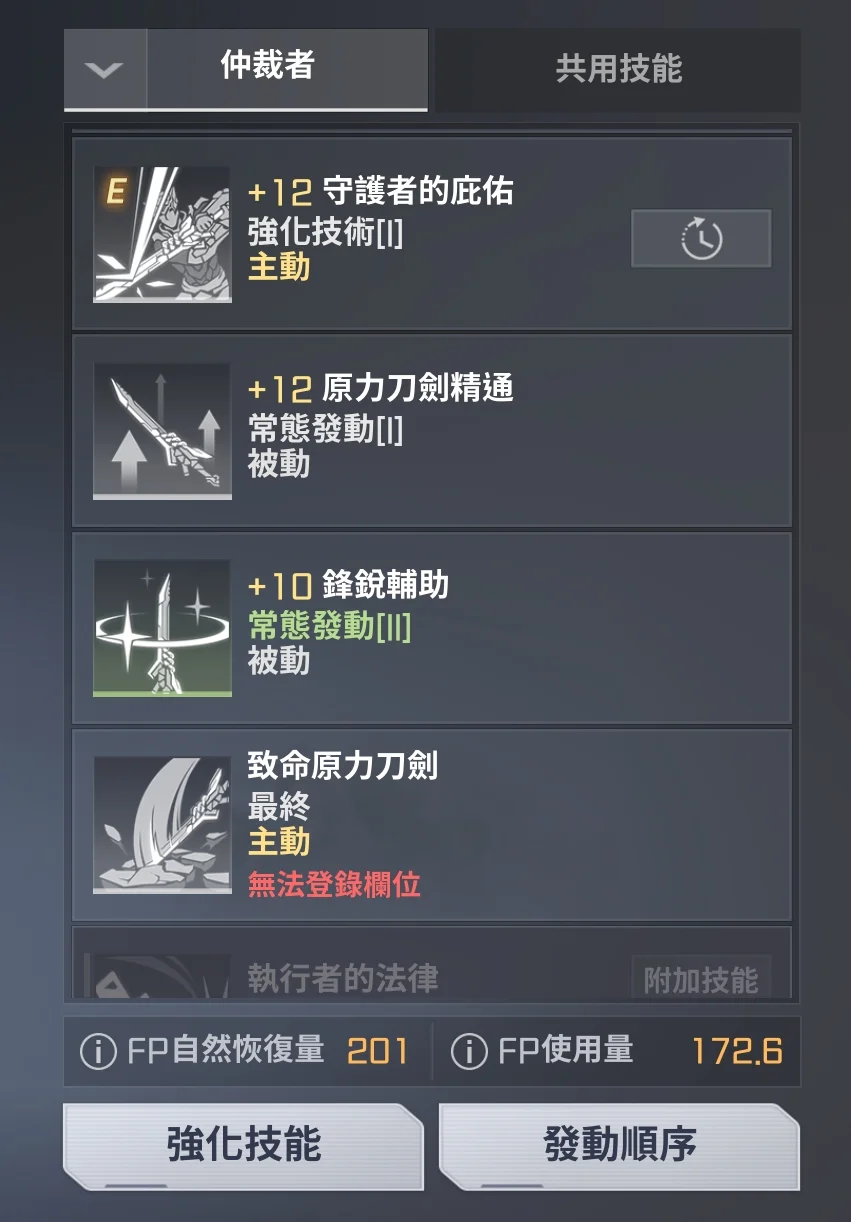Expand the class dropdown chevron
Screen dimensions: 851x1222
(105, 70)
